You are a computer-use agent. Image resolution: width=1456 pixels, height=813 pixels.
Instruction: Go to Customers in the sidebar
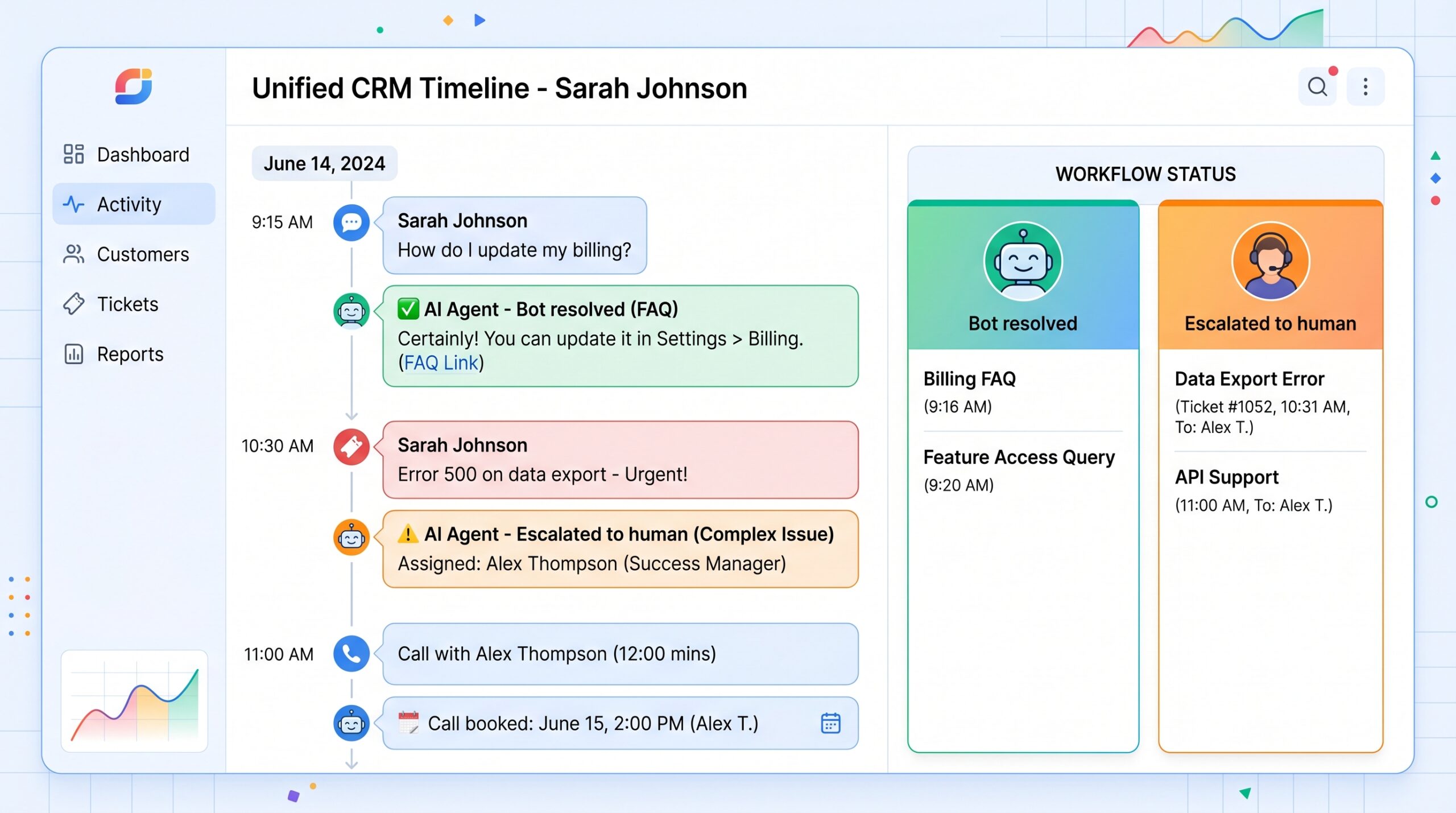(134, 254)
